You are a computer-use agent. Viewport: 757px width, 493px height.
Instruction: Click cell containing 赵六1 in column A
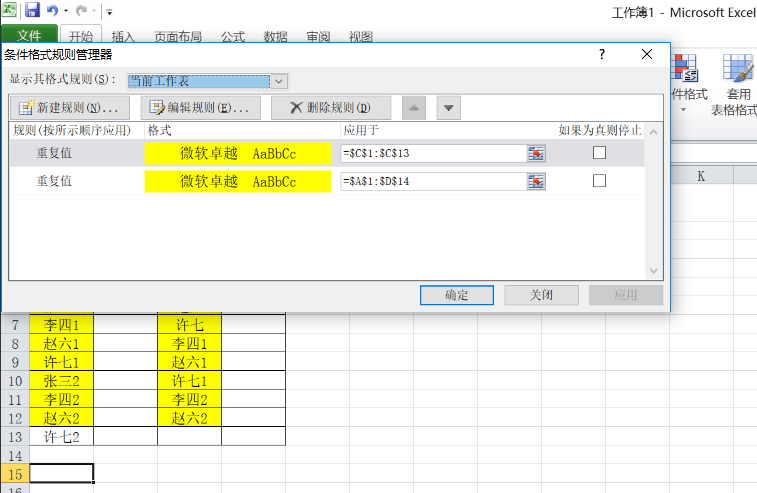(x=61, y=344)
